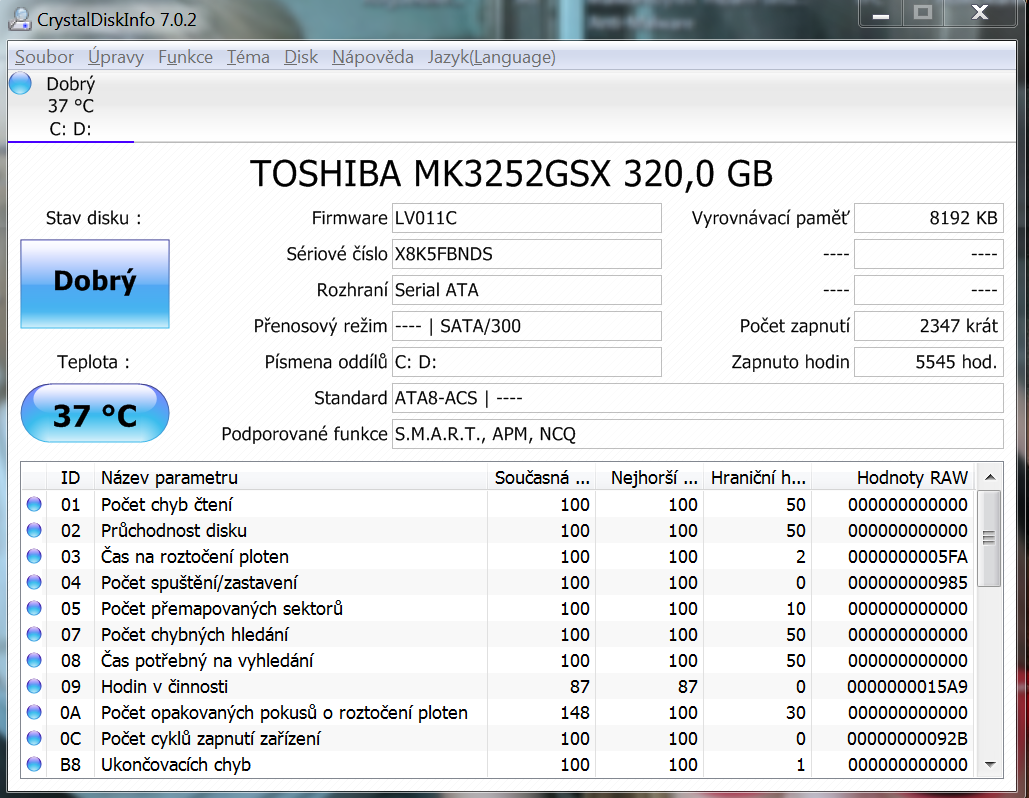This screenshot has width=1029, height=798.
Task: Click status icon of row 08 Čas potřebný na vyhledání
Action: pyautogui.click(x=34, y=660)
